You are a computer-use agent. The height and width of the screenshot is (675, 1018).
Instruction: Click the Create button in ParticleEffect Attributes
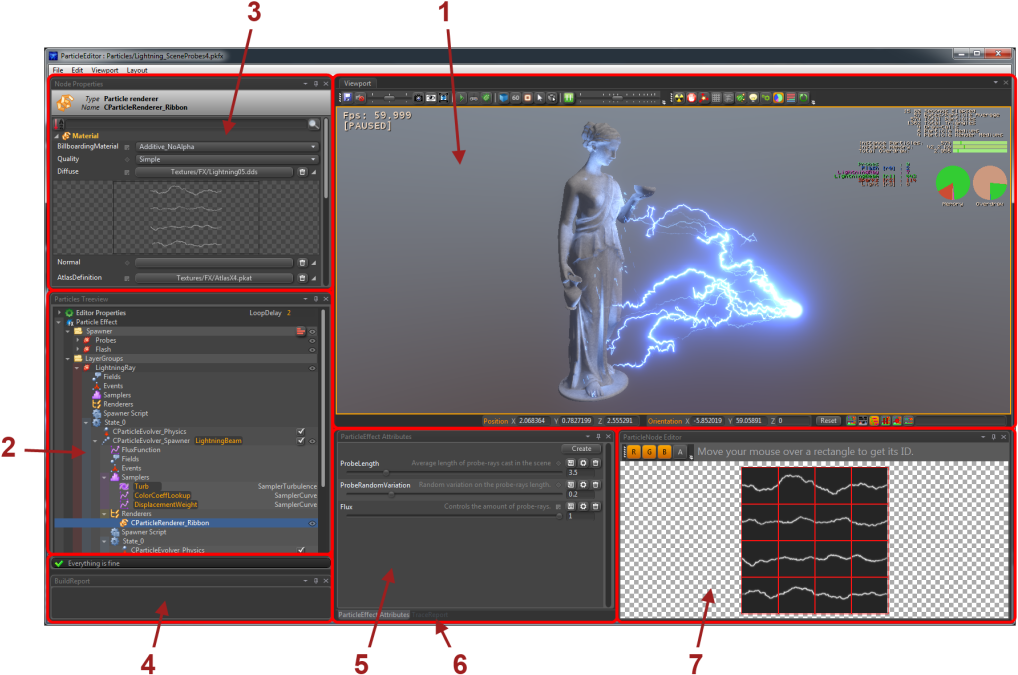(x=581, y=449)
